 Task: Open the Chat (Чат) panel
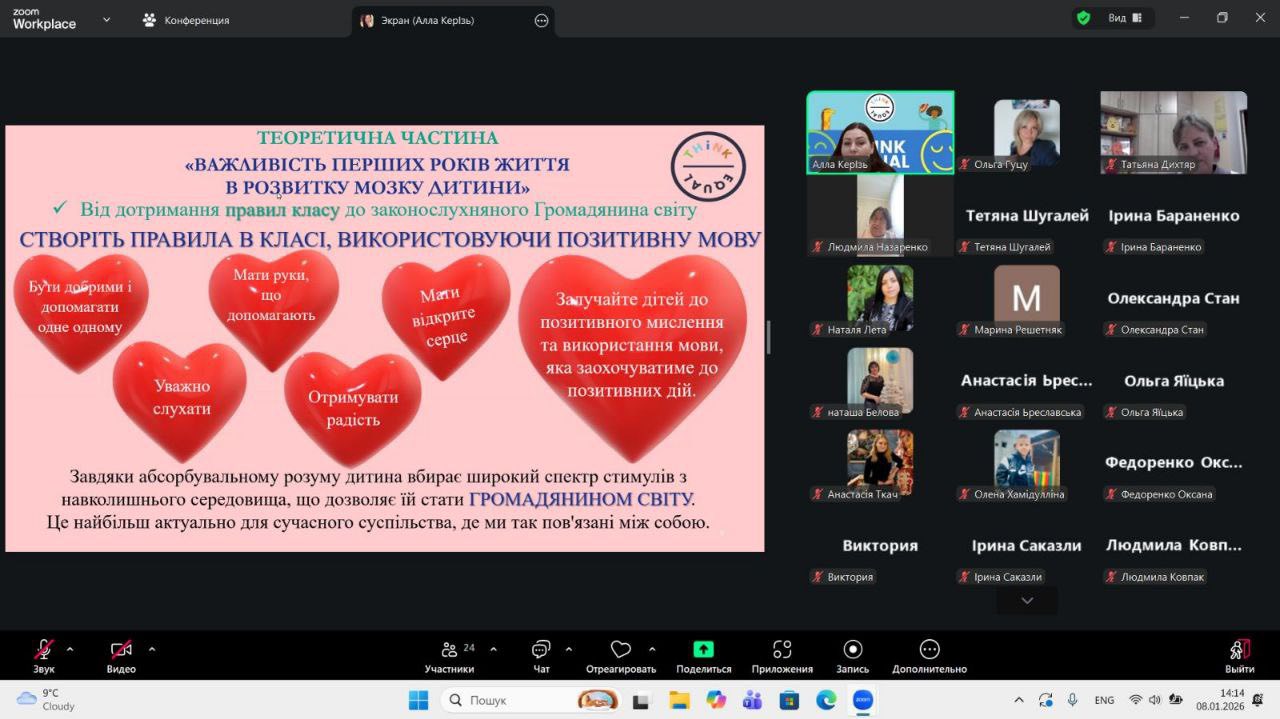[x=541, y=651]
